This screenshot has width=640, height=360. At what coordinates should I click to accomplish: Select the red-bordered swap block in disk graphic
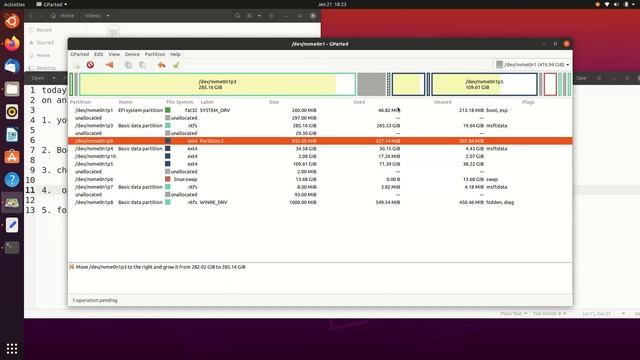[550, 84]
